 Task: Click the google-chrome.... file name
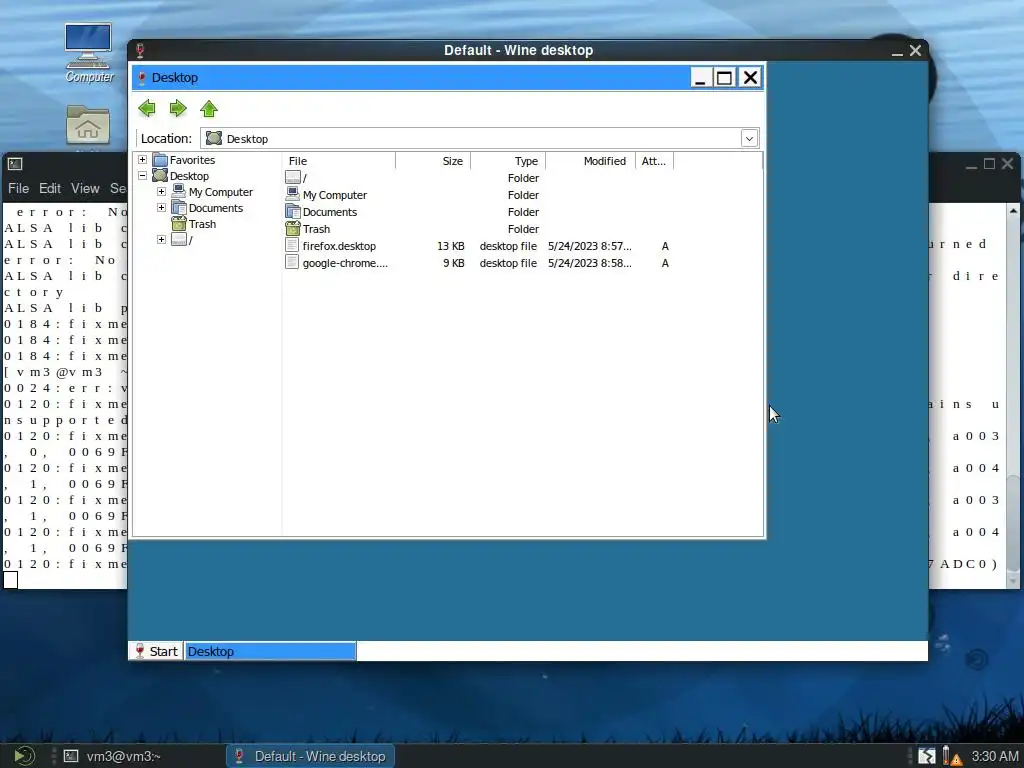coord(345,263)
